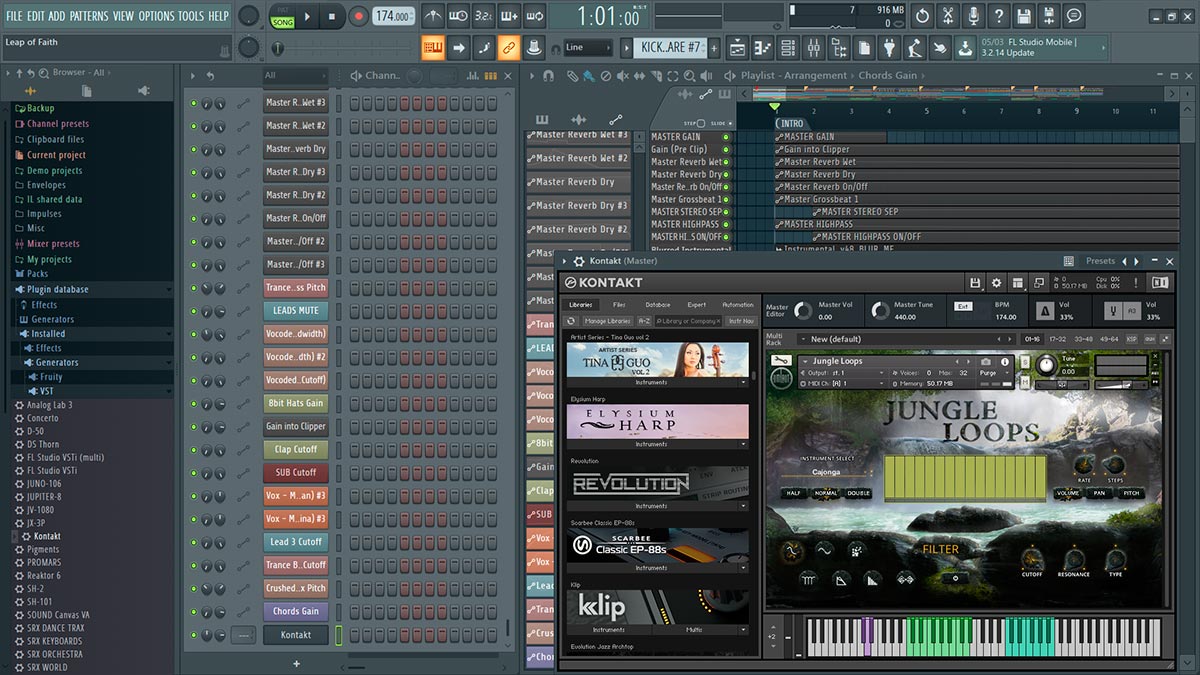Click the DOUBLE speed button in Jungle Loops

click(858, 493)
